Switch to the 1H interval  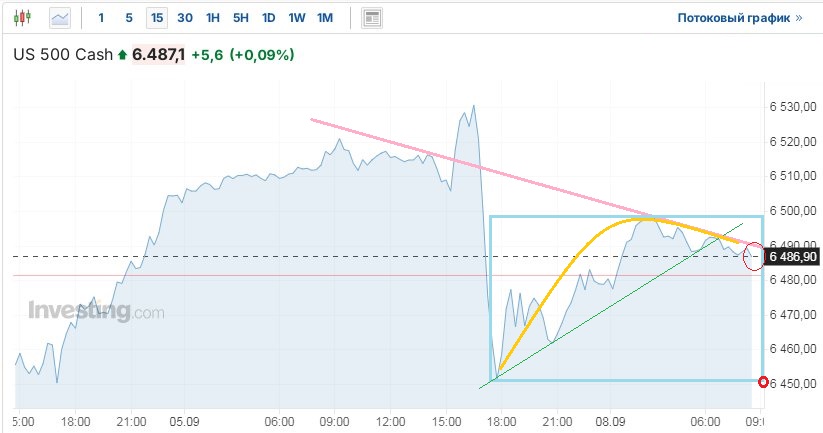[213, 18]
